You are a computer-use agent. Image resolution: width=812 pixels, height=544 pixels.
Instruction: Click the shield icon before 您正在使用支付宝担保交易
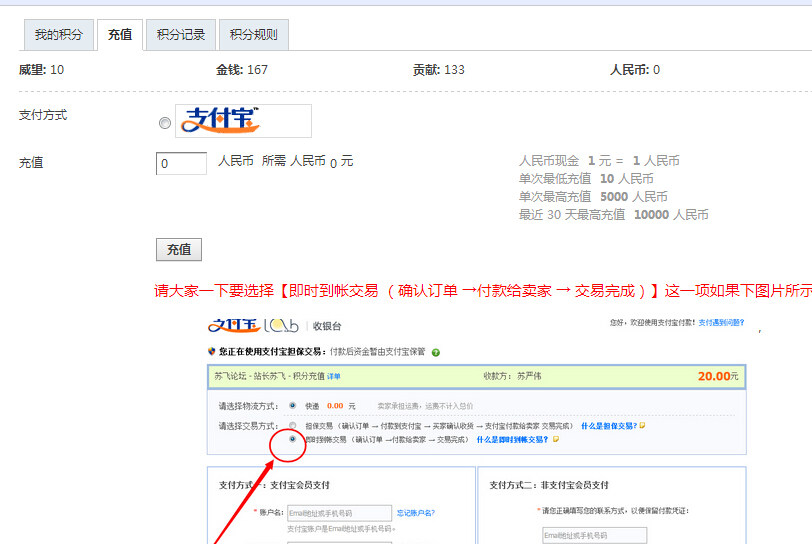pyautogui.click(x=210, y=352)
